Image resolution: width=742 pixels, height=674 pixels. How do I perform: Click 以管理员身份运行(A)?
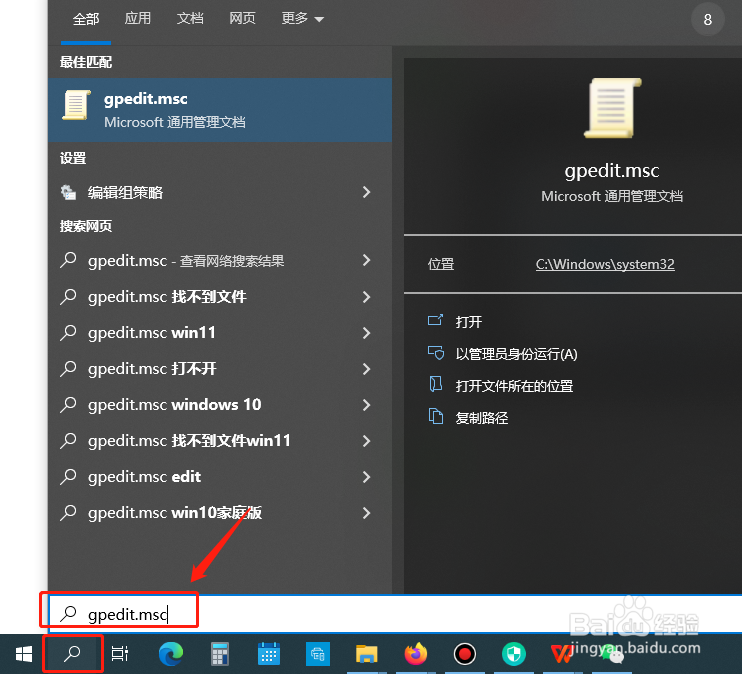coord(516,354)
